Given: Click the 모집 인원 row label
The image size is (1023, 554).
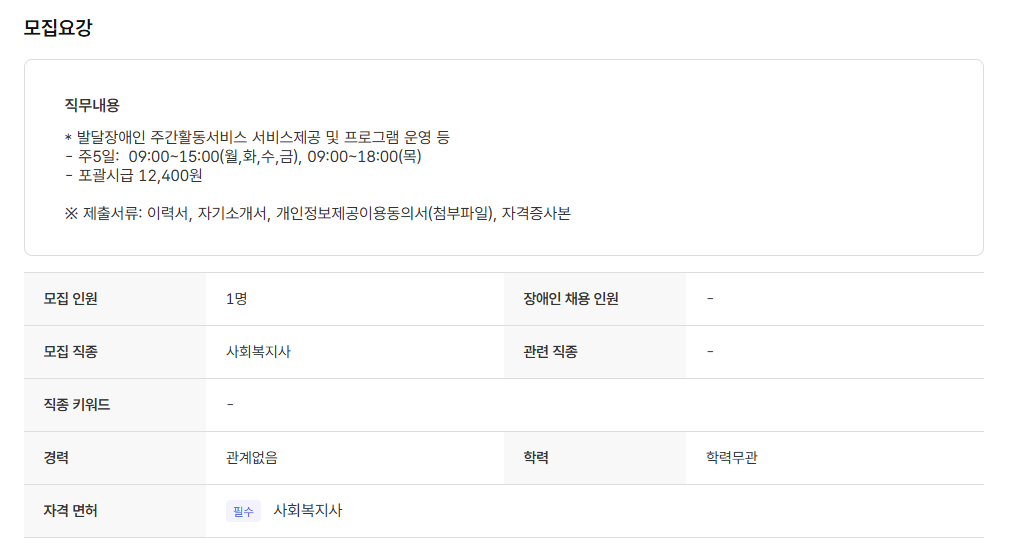Looking at the screenshot, I should [x=71, y=299].
